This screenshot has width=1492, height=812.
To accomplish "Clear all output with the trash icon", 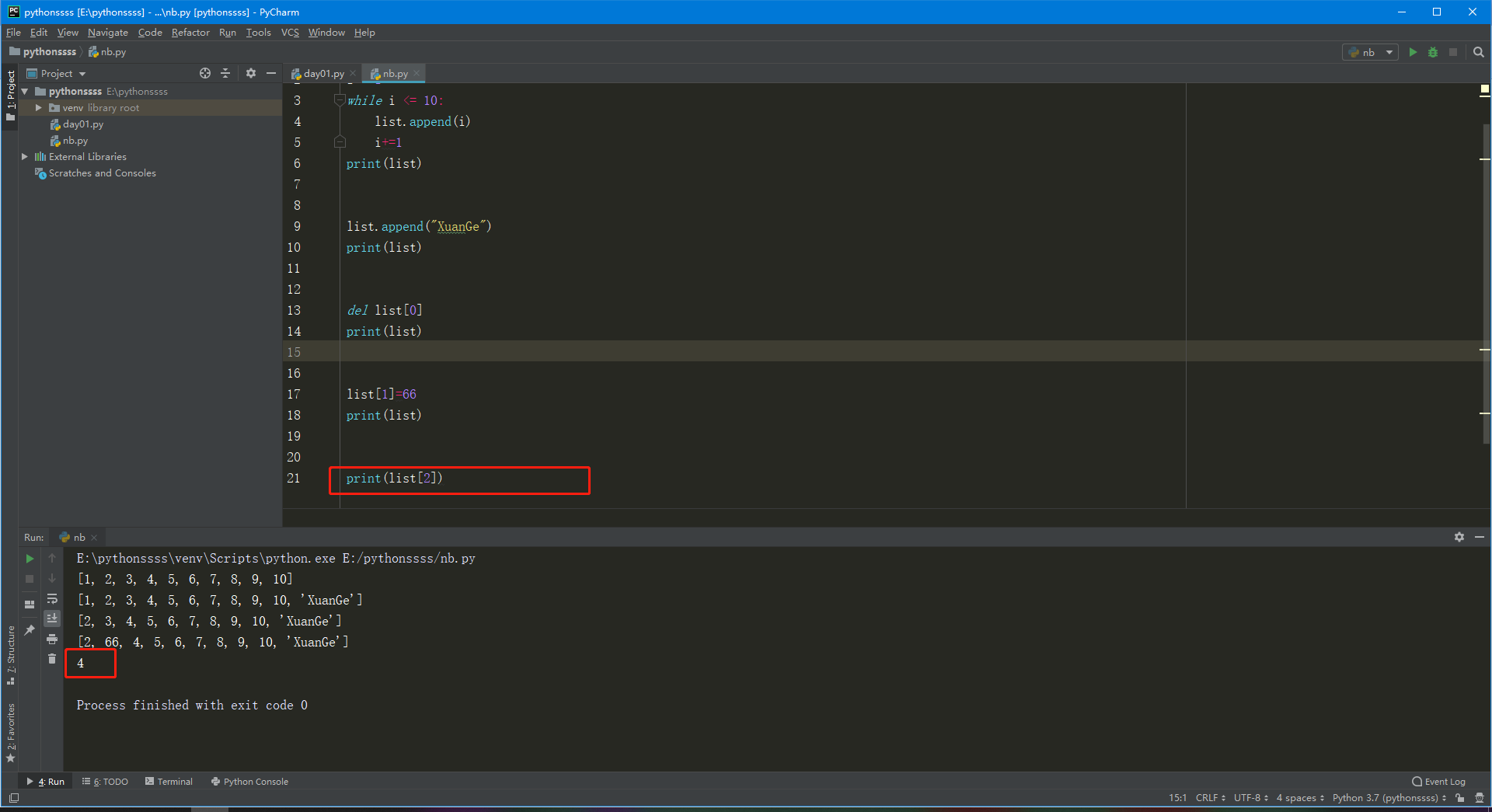I will point(52,658).
